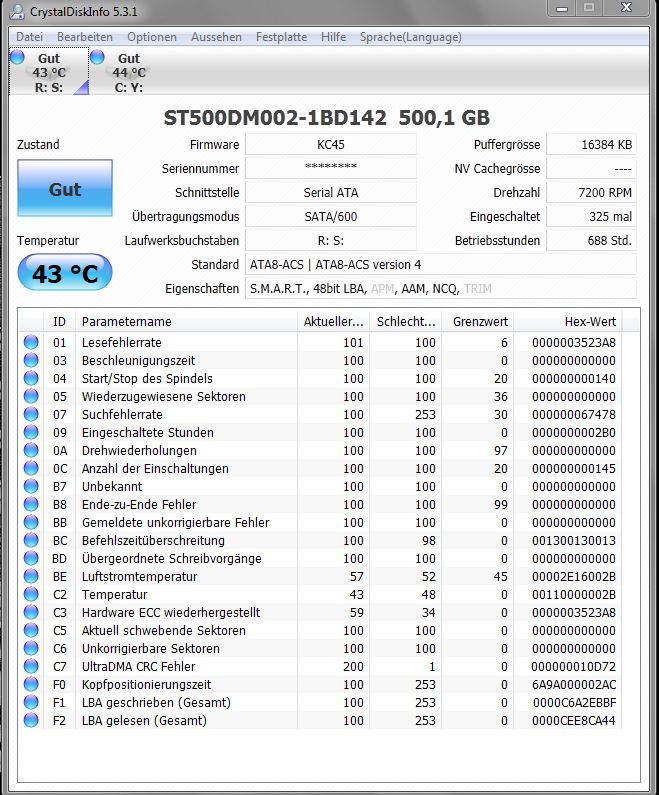Click status orb of Befehlszeitüberschreitung row

[x=31, y=540]
